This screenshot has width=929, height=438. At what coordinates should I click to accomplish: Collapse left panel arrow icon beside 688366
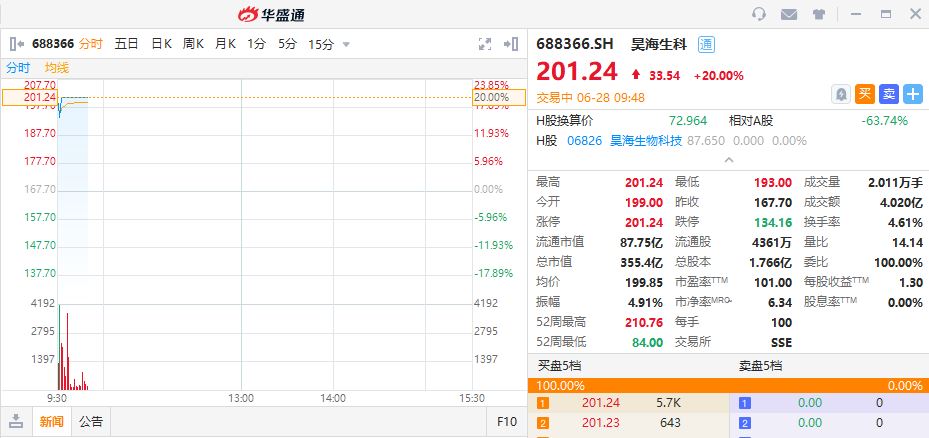[17, 44]
